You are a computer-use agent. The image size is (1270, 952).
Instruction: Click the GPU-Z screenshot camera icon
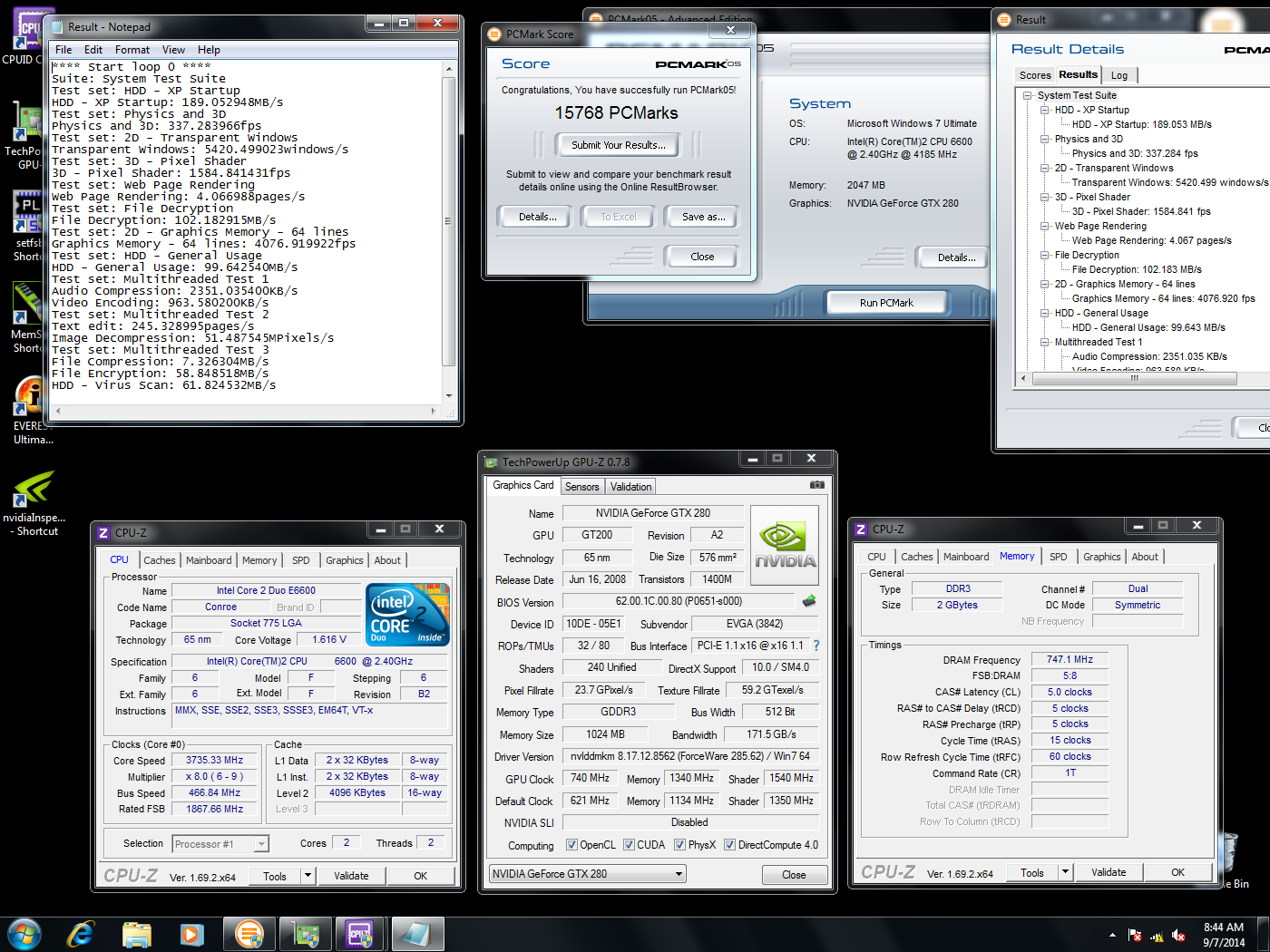pos(817,485)
